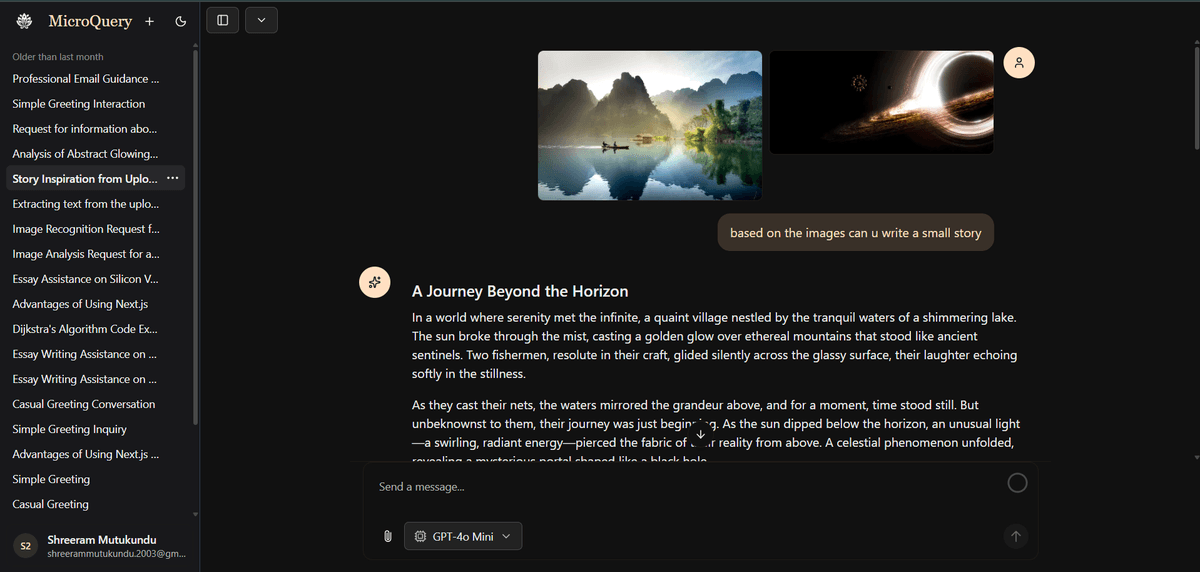
Task: Click the paperclip attach file icon
Action: (388, 537)
